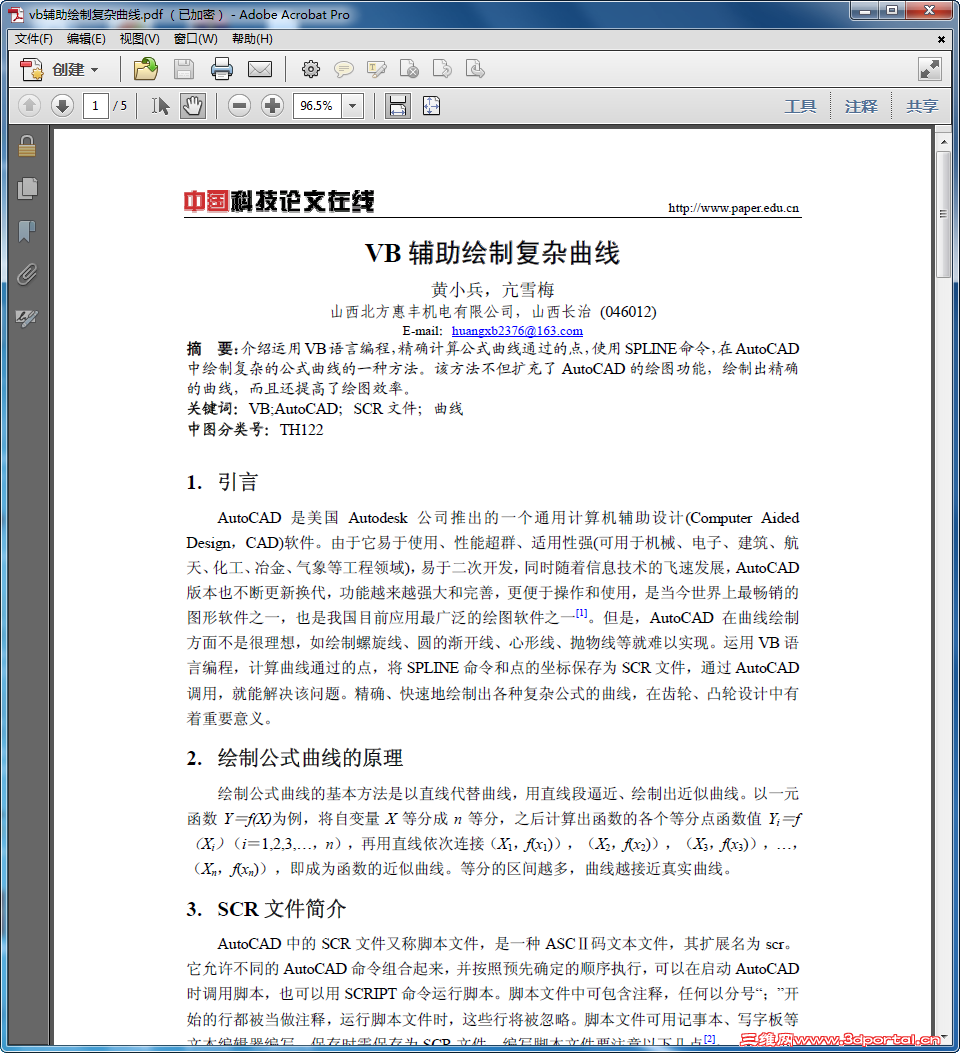Zoom out with minus button
The width and height of the screenshot is (960, 1053).
239,105
